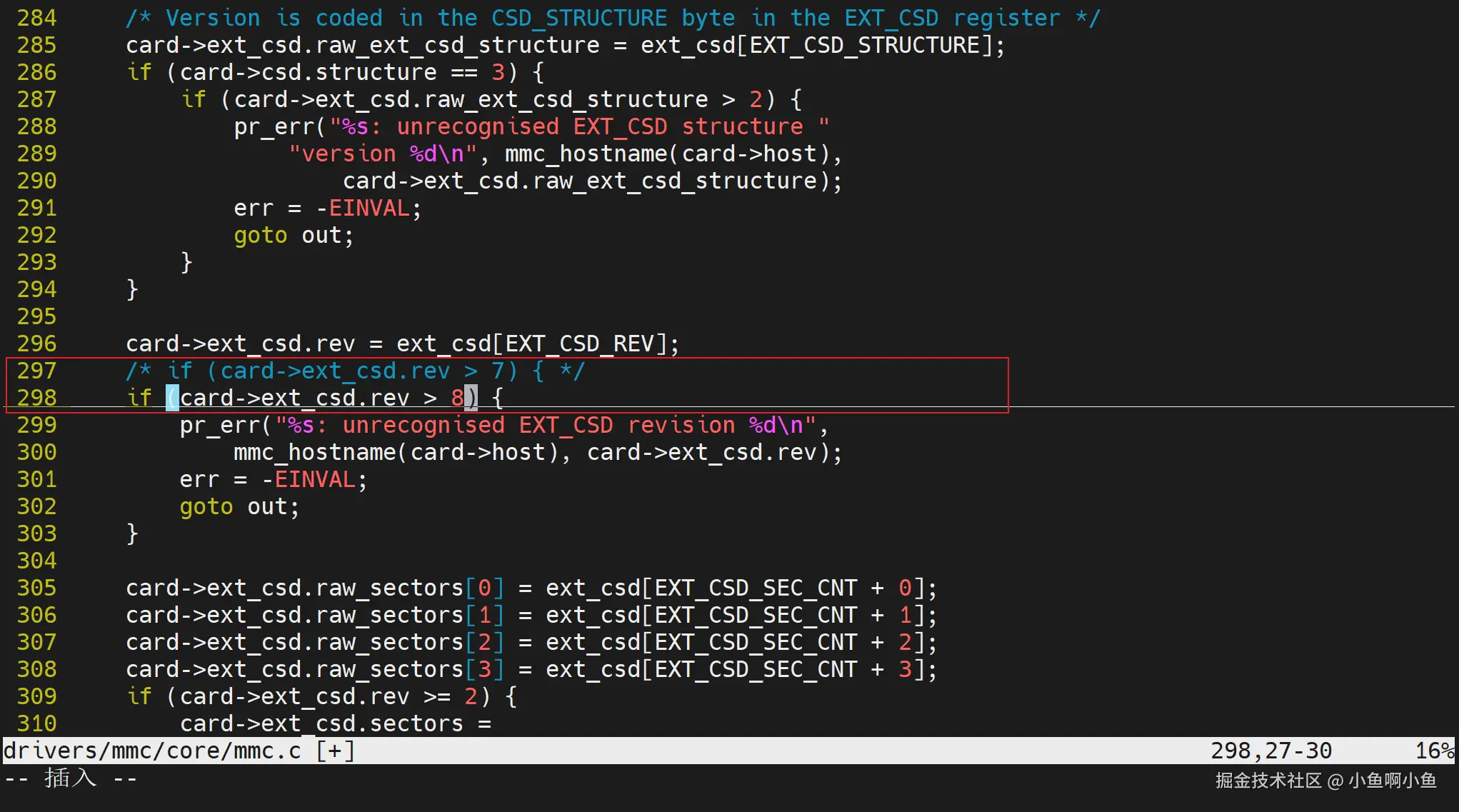
Task: Click line number 298 in the gutter
Action: click(x=36, y=398)
